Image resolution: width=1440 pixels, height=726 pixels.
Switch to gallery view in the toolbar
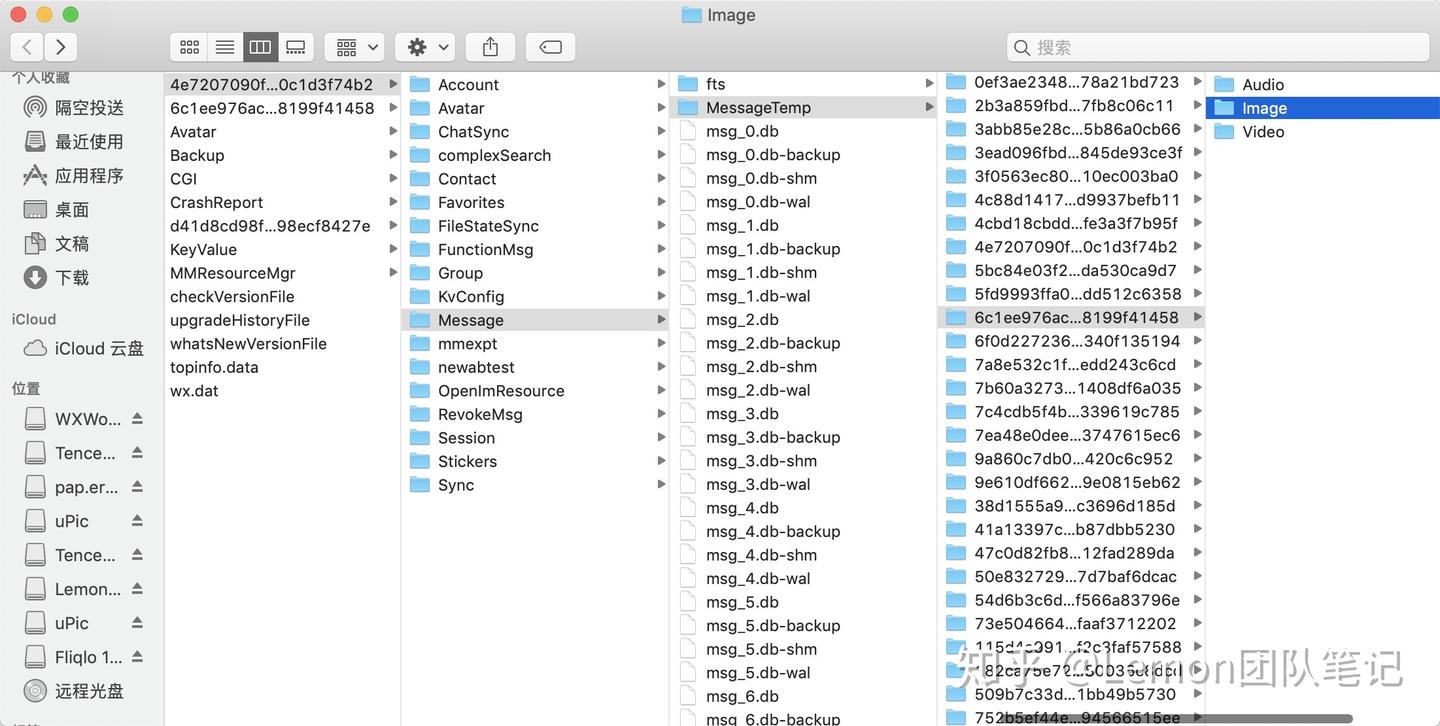295,46
